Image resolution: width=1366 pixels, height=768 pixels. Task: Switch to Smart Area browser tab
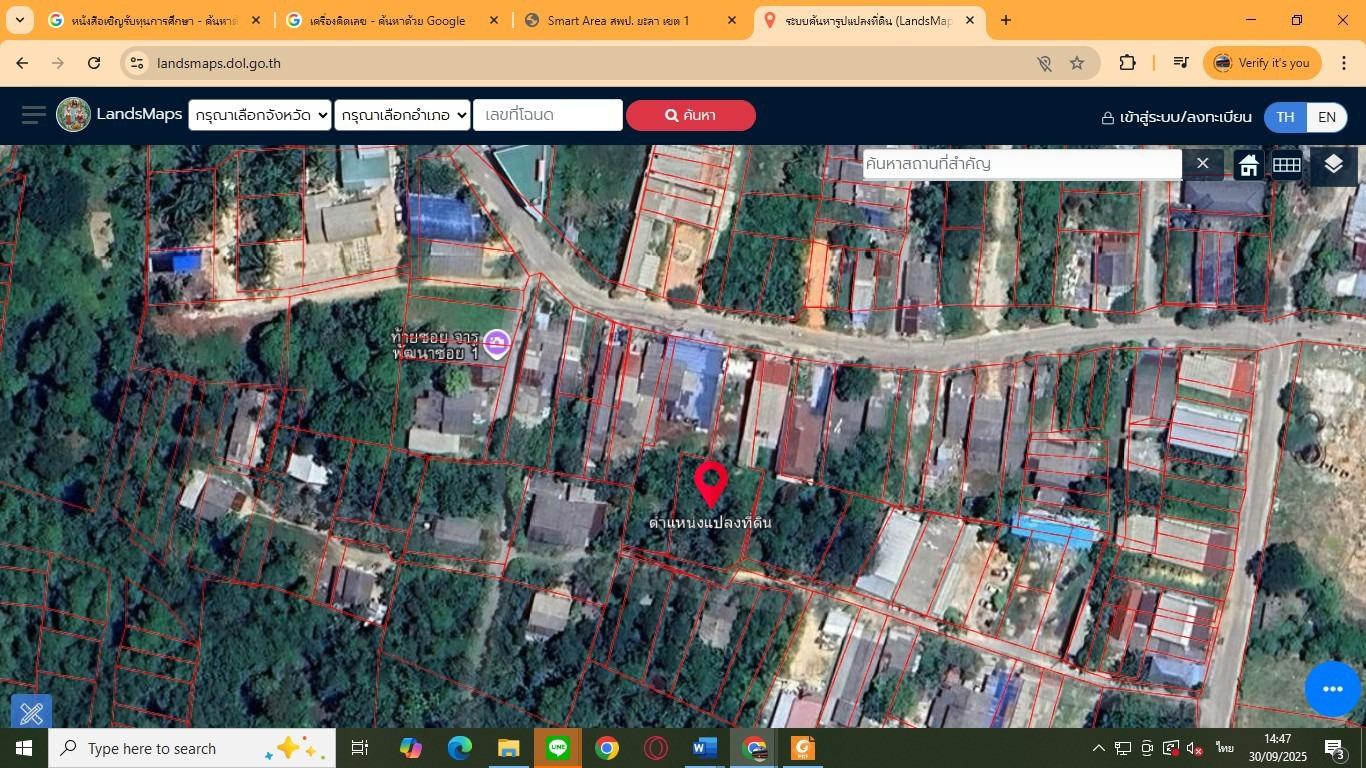tap(618, 20)
